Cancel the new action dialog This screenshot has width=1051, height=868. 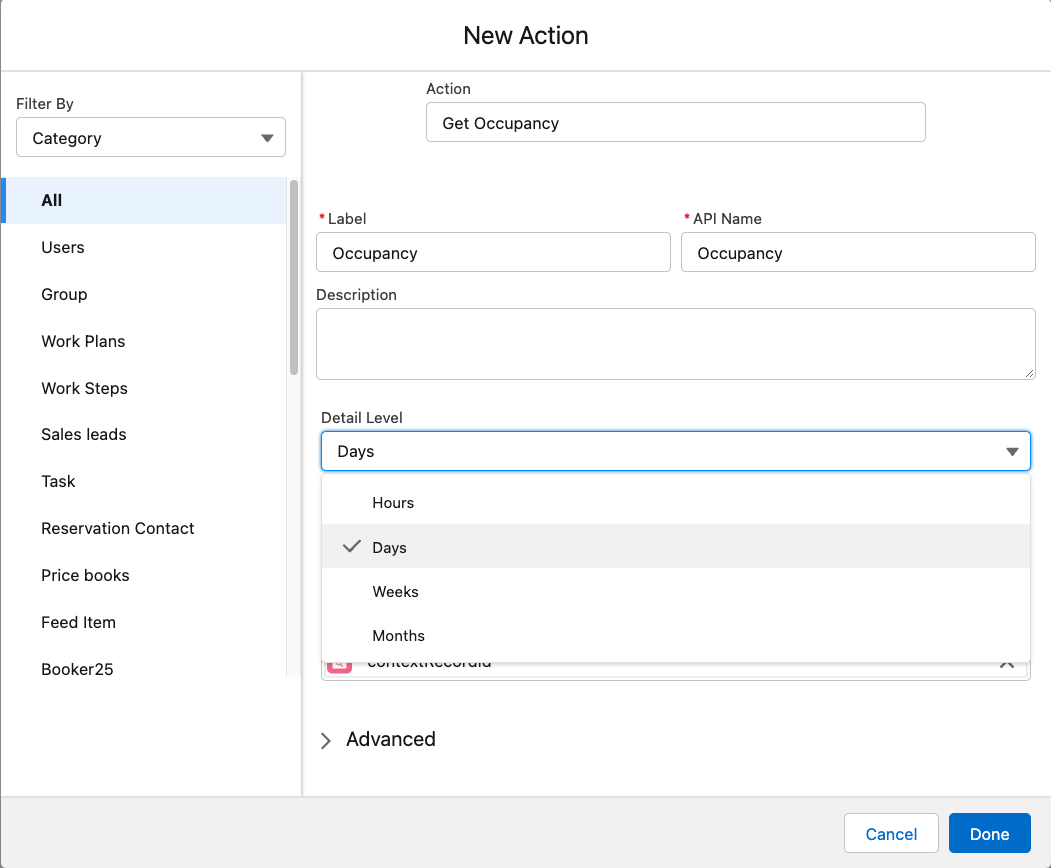click(x=890, y=834)
